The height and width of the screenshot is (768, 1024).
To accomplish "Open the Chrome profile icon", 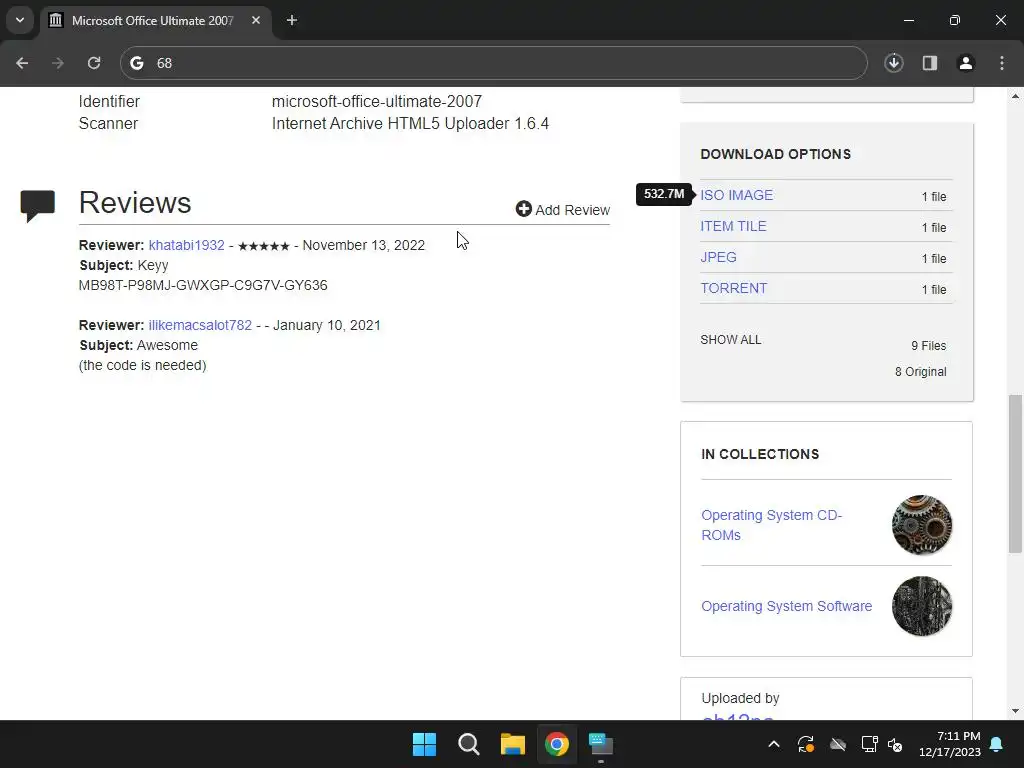I will pyautogui.click(x=966, y=63).
